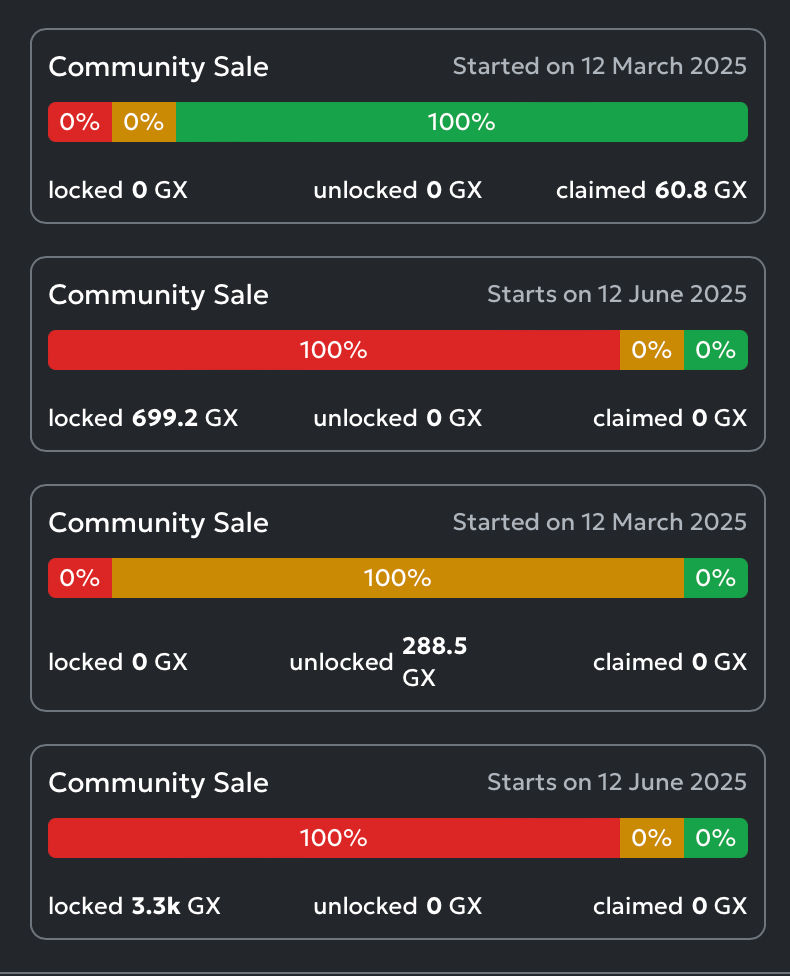The height and width of the screenshot is (976, 790).
Task: Click red 100% bar in the 699.2 GX card
Action: [333, 350]
